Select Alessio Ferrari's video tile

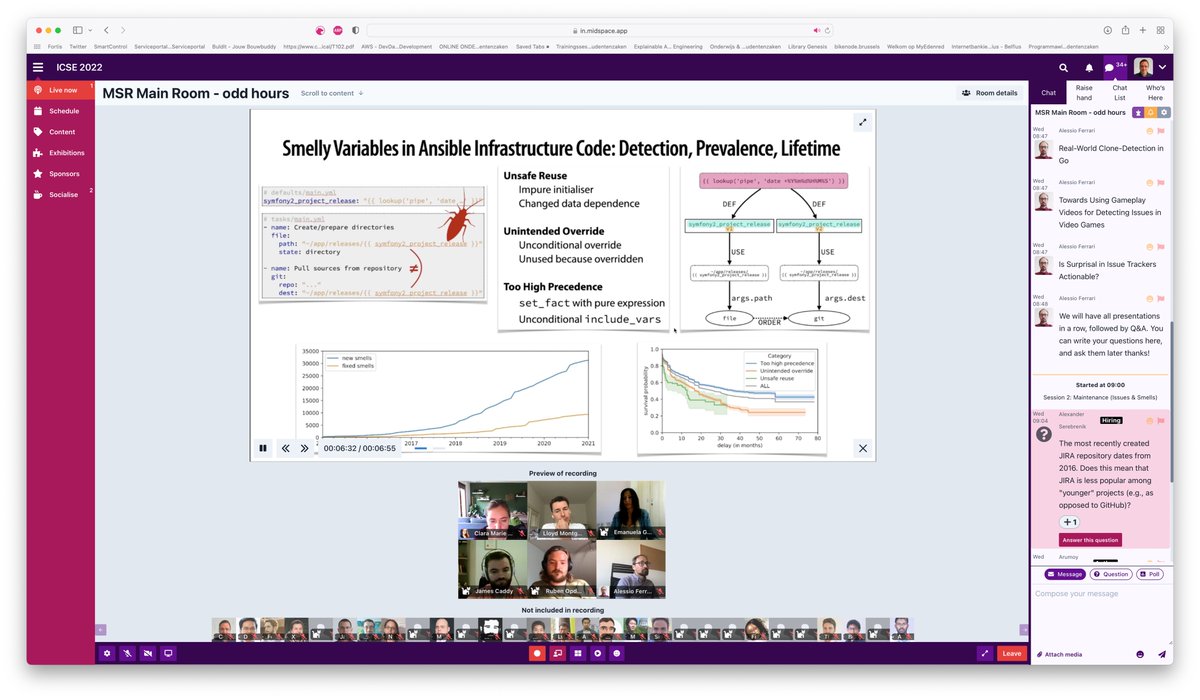click(631, 569)
